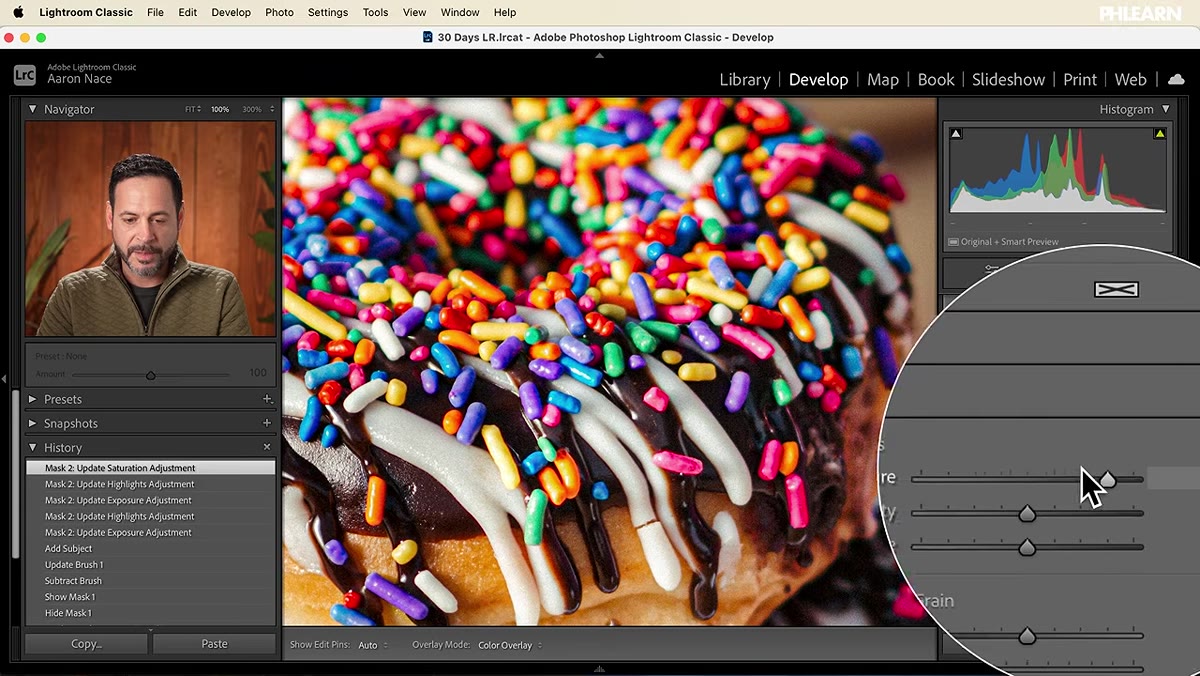
Task: Toggle highlight clipping indicator in histogram
Action: (1160, 134)
